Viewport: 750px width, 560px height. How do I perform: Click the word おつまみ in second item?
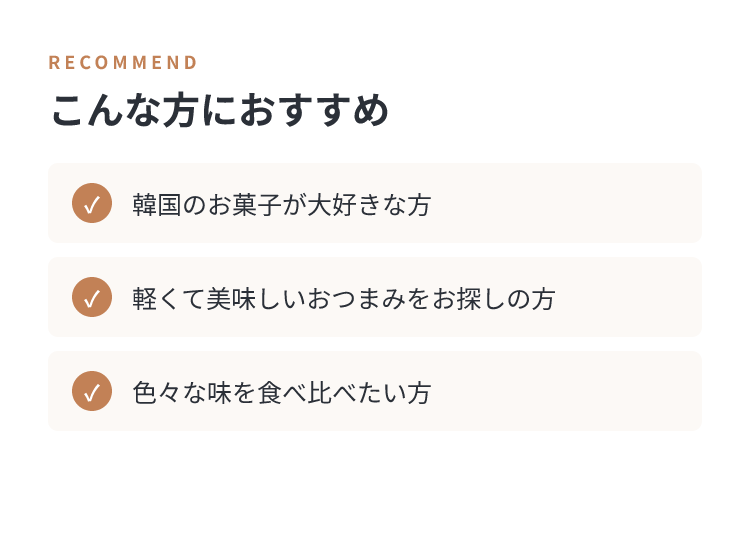point(356,299)
